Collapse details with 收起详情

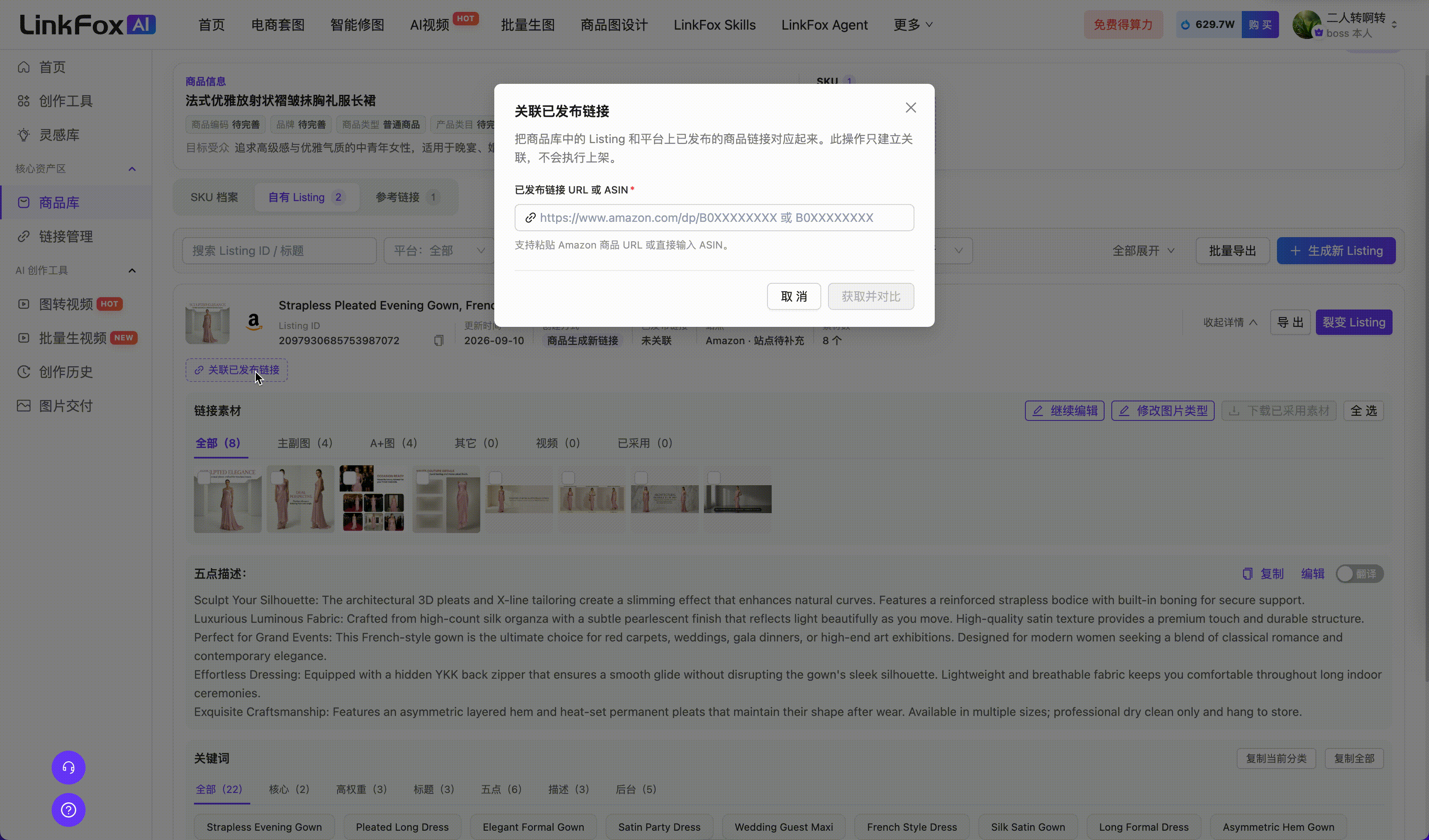point(1230,323)
